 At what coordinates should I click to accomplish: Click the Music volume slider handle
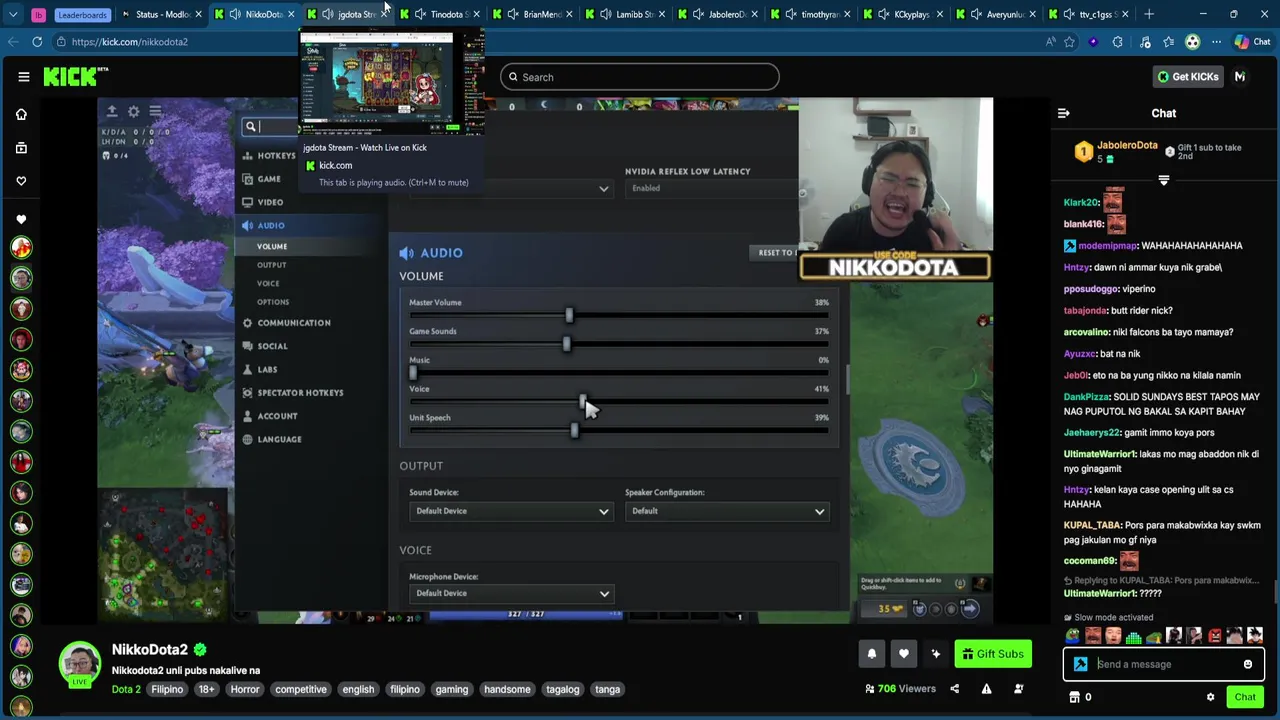tap(412, 373)
